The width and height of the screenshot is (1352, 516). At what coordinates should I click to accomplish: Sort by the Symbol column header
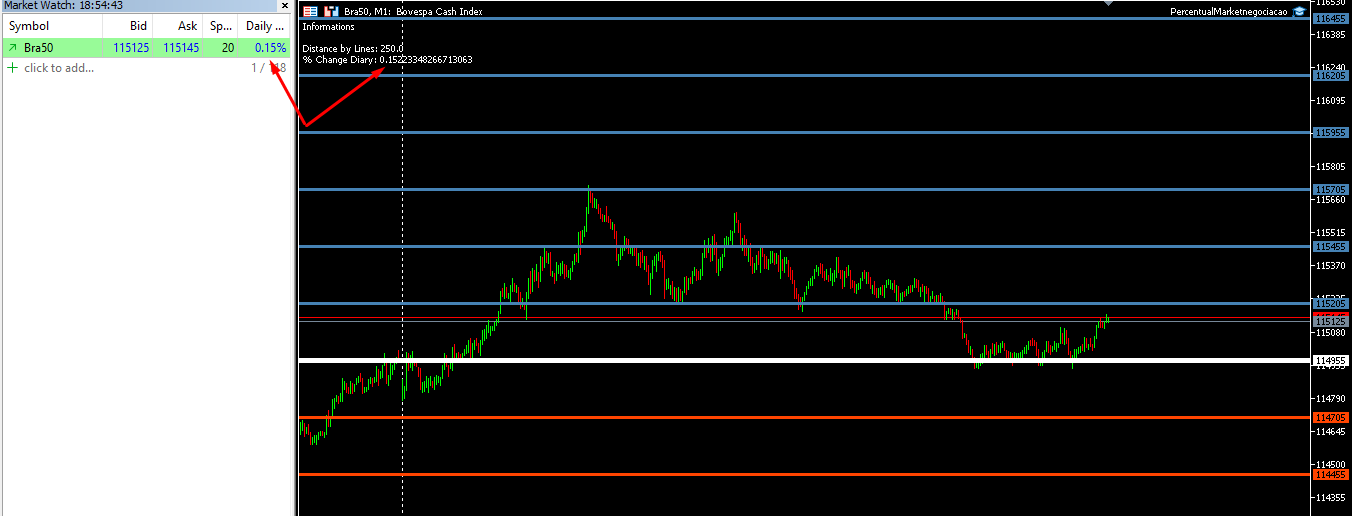[x=52, y=26]
